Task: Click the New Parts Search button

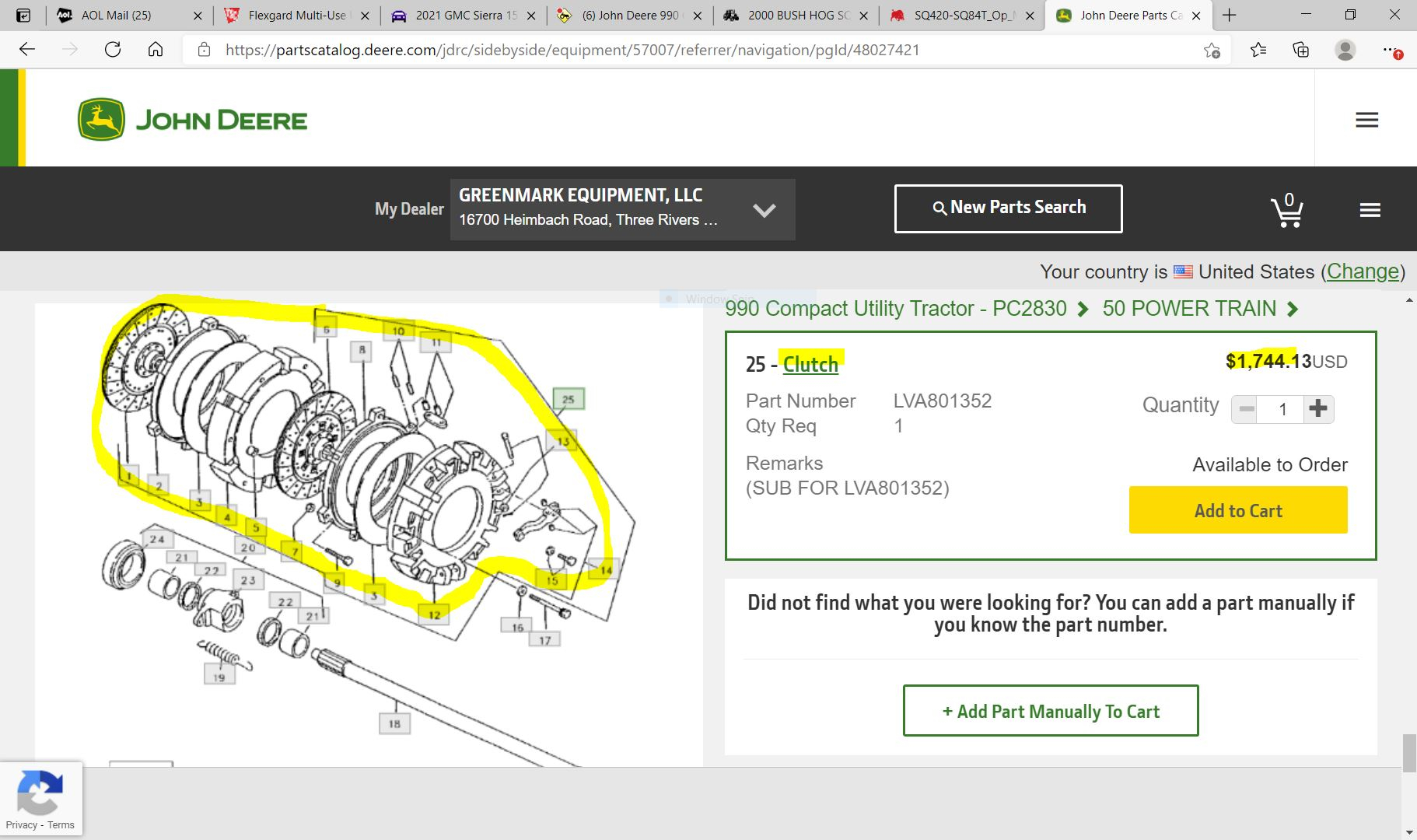Action: click(1009, 208)
